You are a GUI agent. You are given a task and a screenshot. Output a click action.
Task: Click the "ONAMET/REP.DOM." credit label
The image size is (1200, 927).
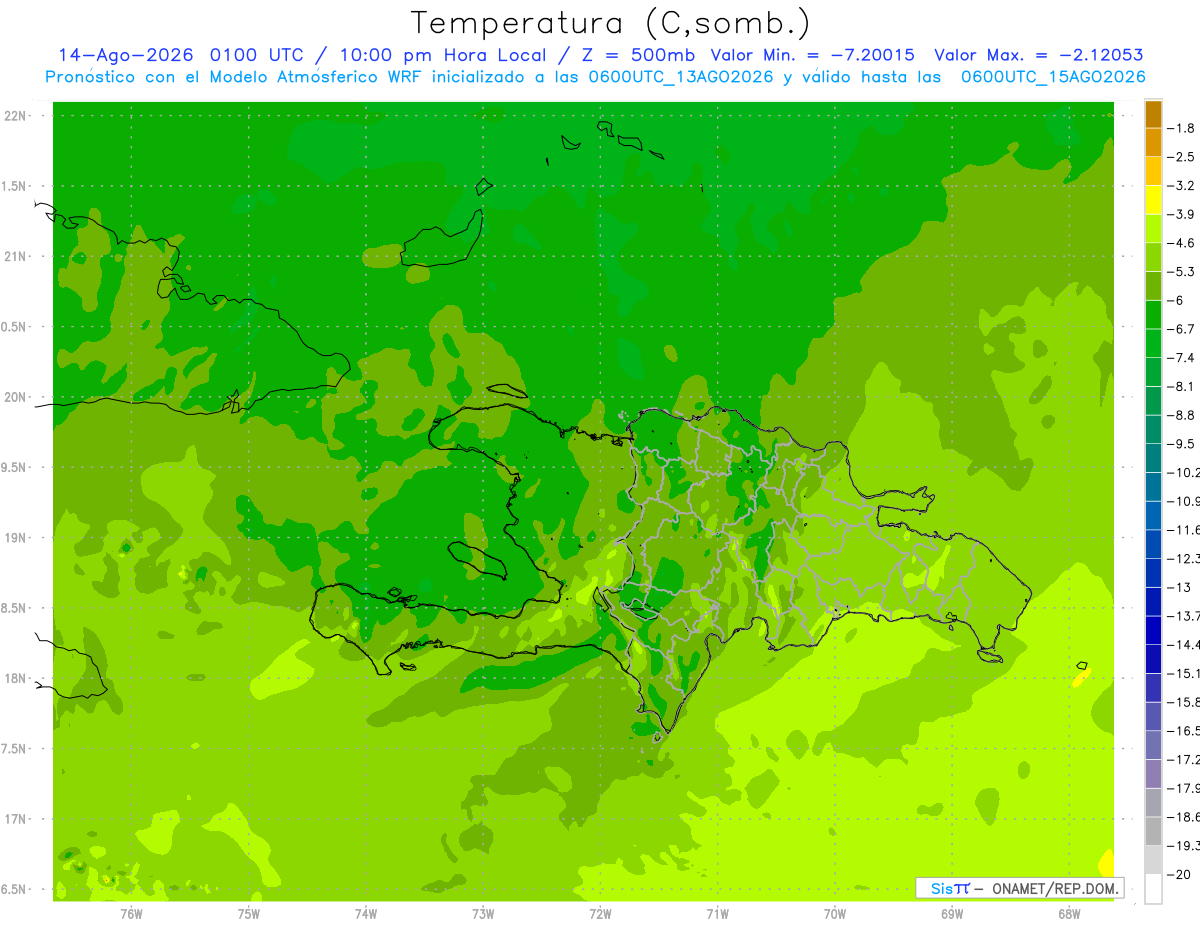tap(1055, 888)
